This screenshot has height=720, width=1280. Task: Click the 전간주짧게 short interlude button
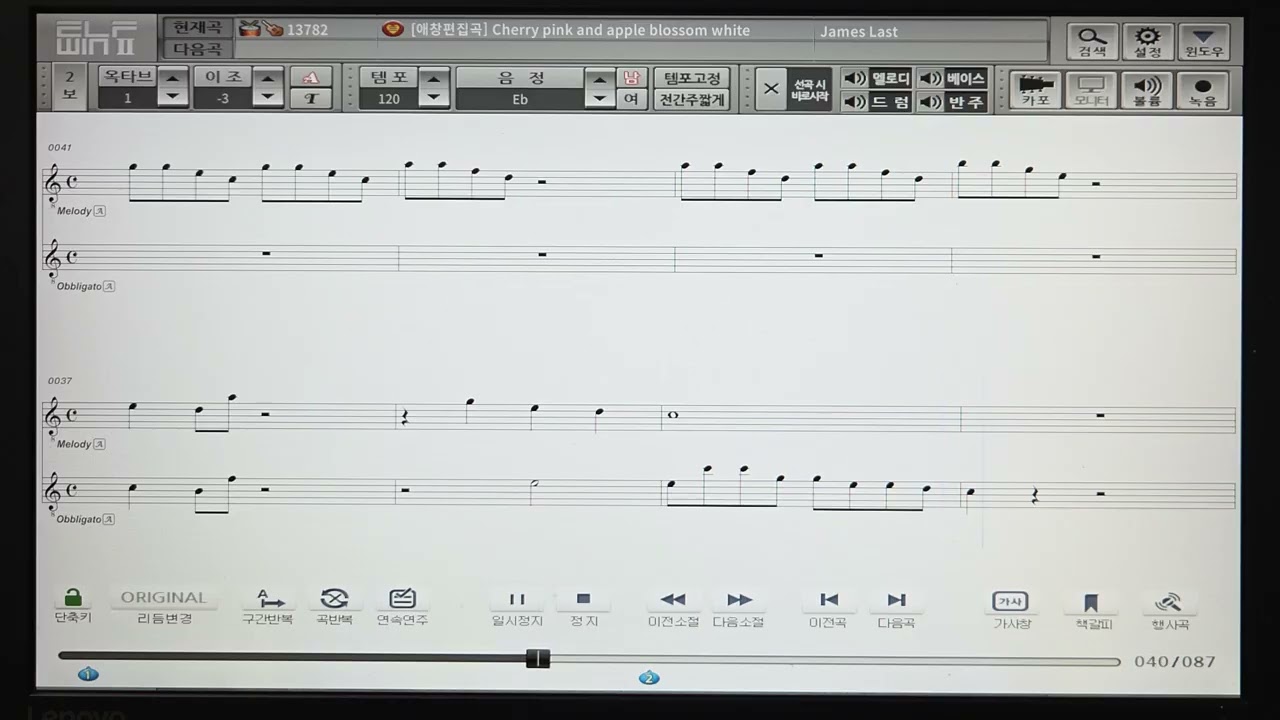692,99
